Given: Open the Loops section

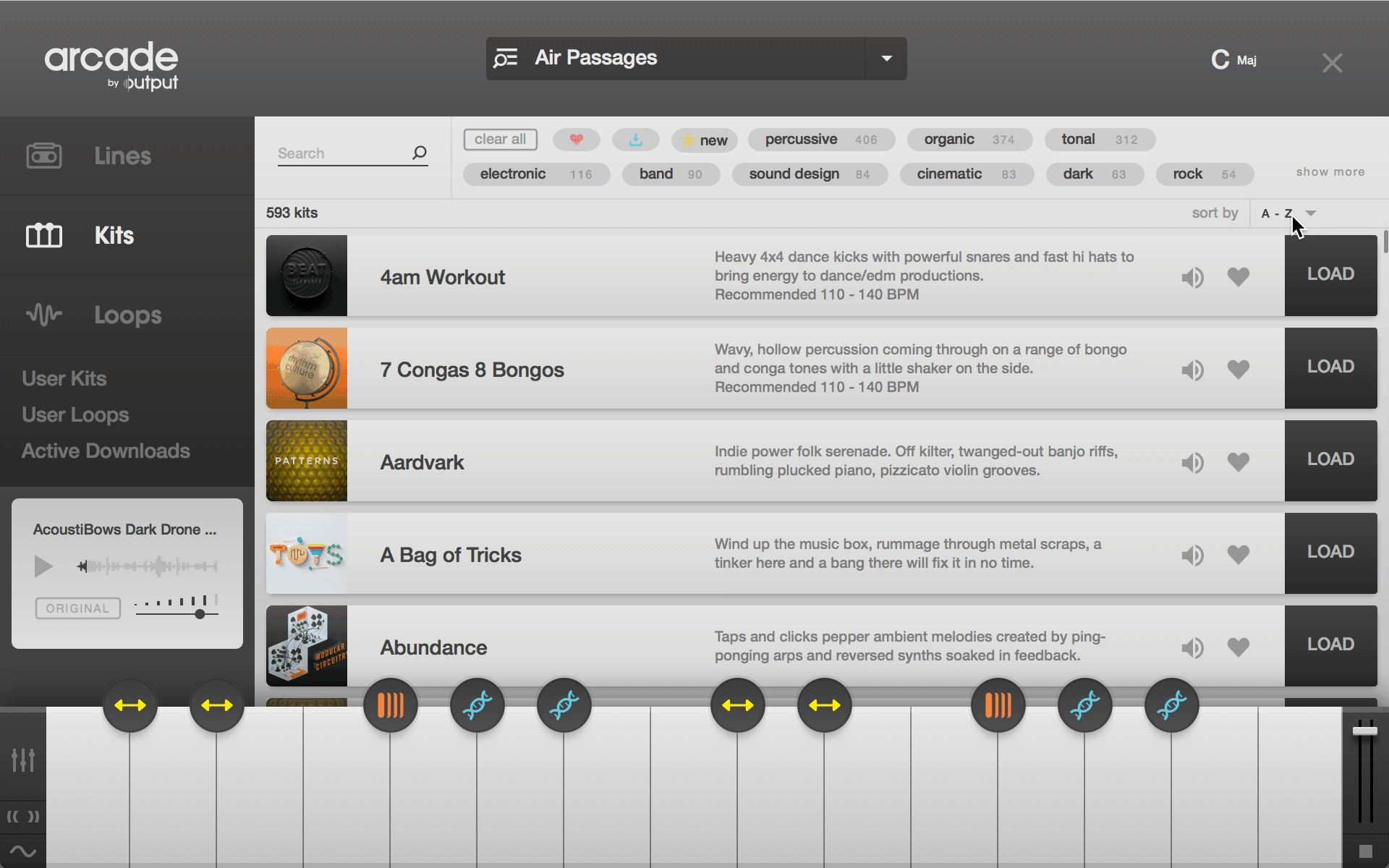Looking at the screenshot, I should pos(127,315).
